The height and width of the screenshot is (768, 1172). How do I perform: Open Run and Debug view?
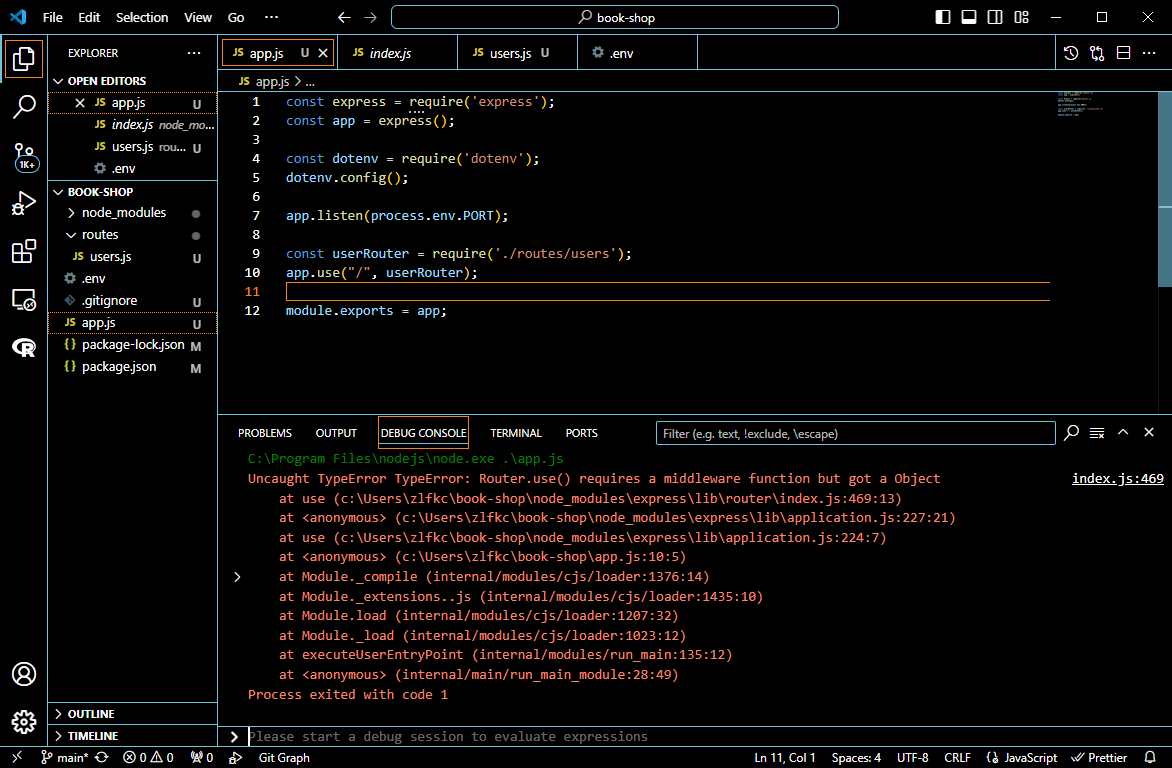pyautogui.click(x=23, y=203)
